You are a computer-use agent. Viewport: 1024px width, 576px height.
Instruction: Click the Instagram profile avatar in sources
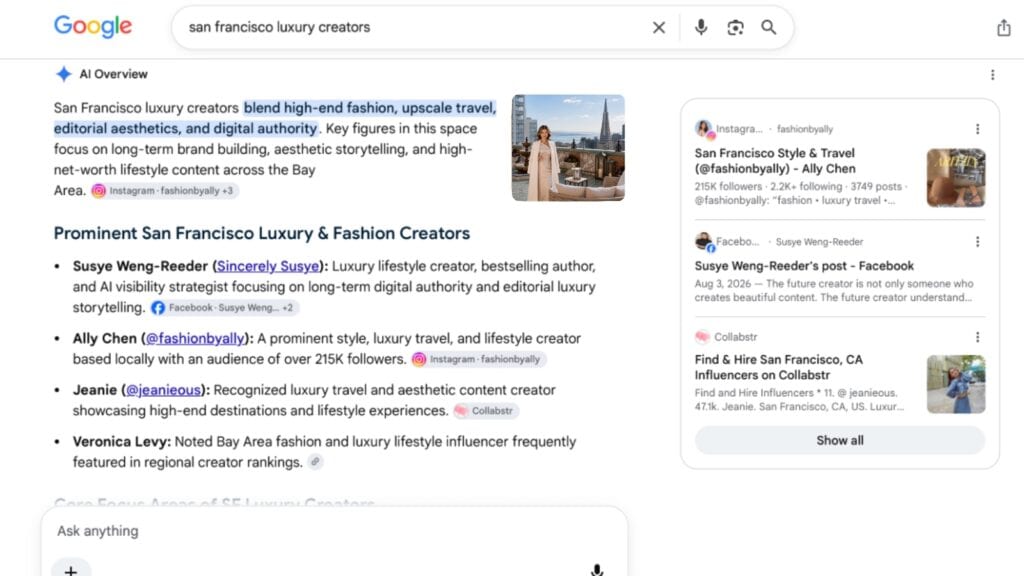coord(703,129)
